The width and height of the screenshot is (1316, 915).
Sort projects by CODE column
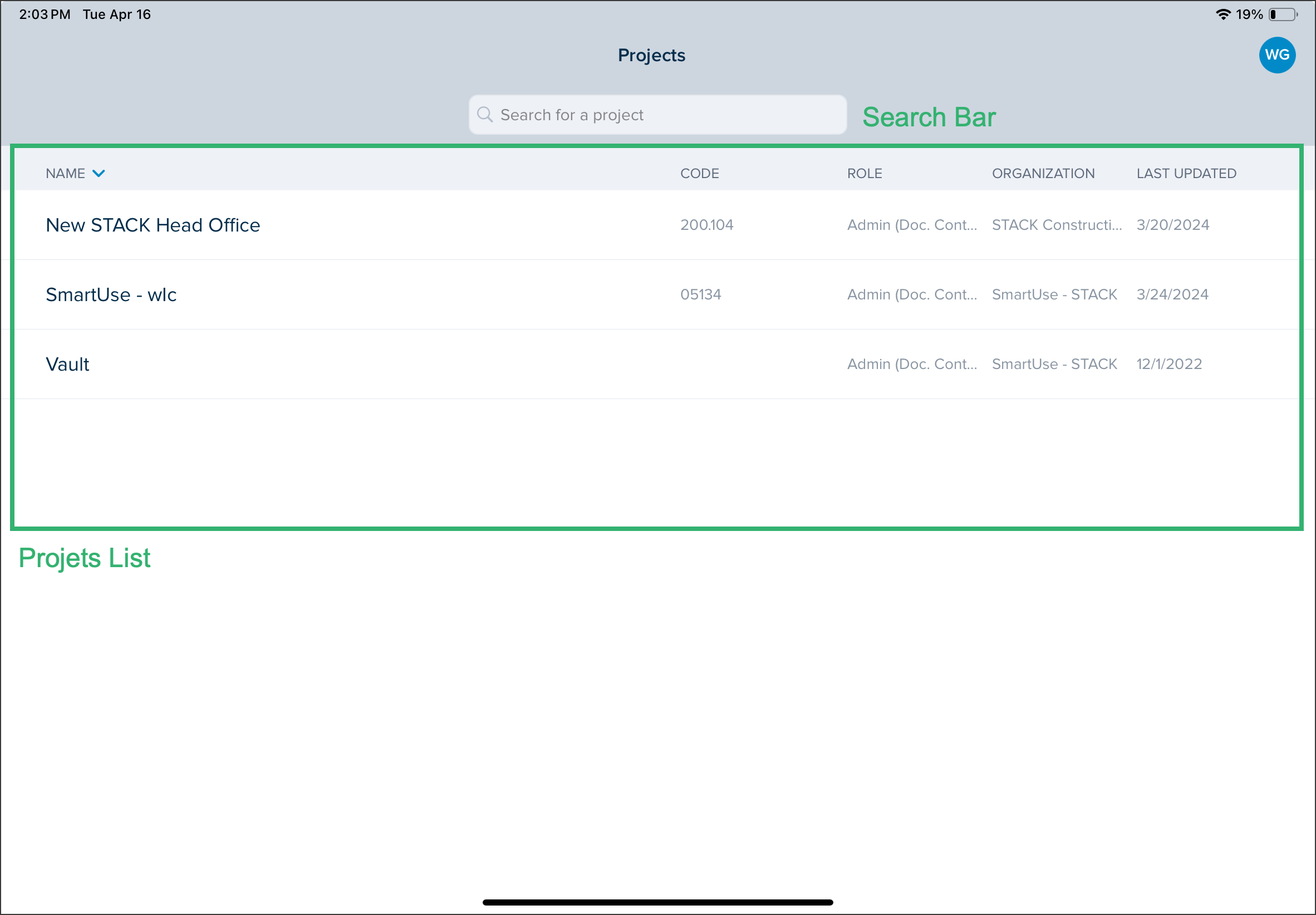pos(699,173)
